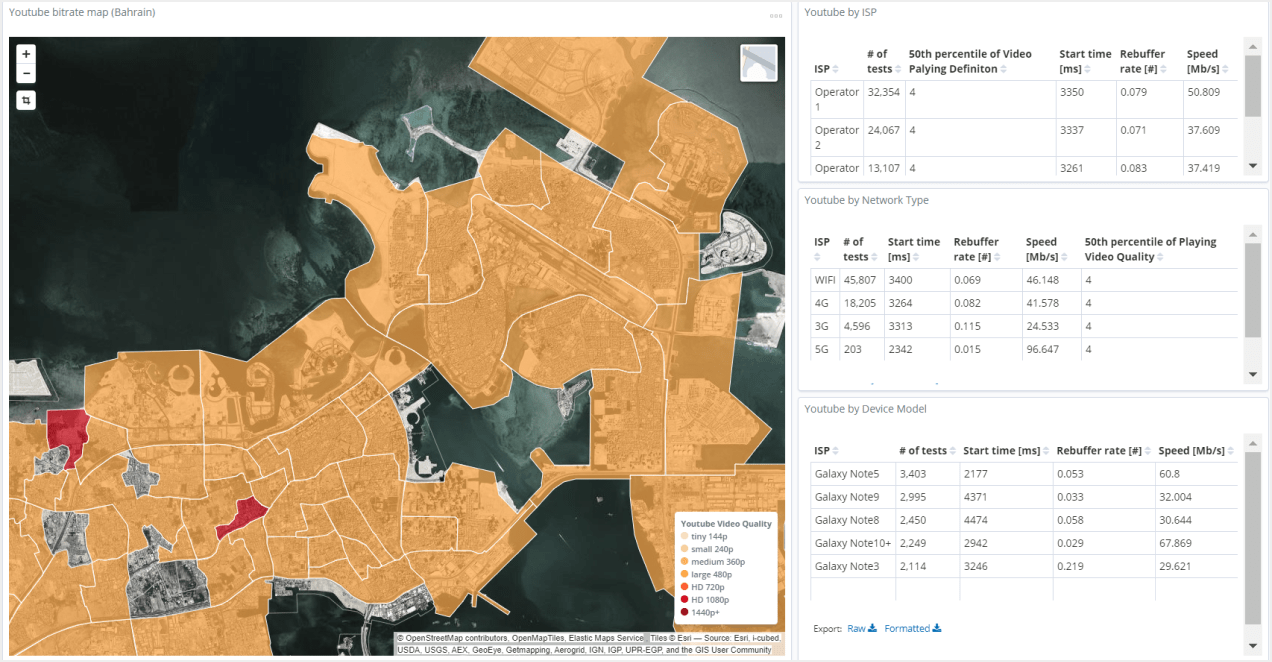
Task: Click the Youtube bitrate map (Bahrain) title
Action: [x=82, y=12]
